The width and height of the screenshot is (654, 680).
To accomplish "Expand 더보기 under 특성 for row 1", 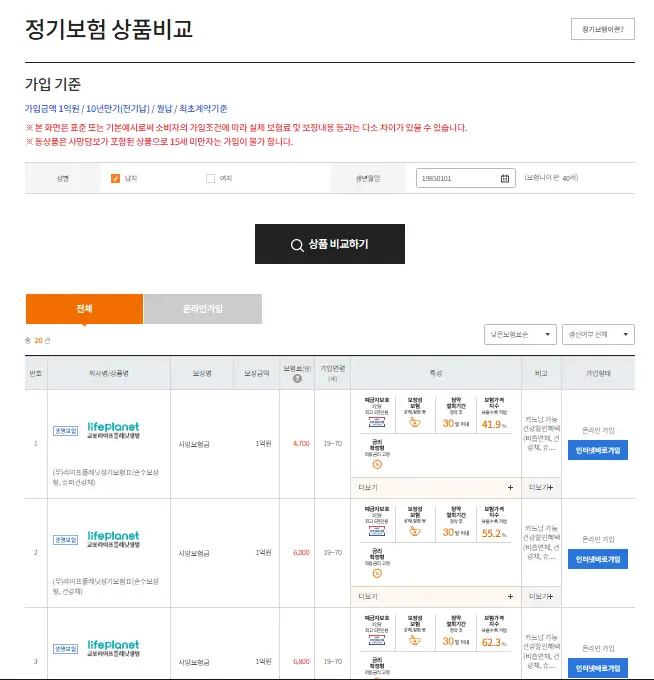I will (436, 487).
